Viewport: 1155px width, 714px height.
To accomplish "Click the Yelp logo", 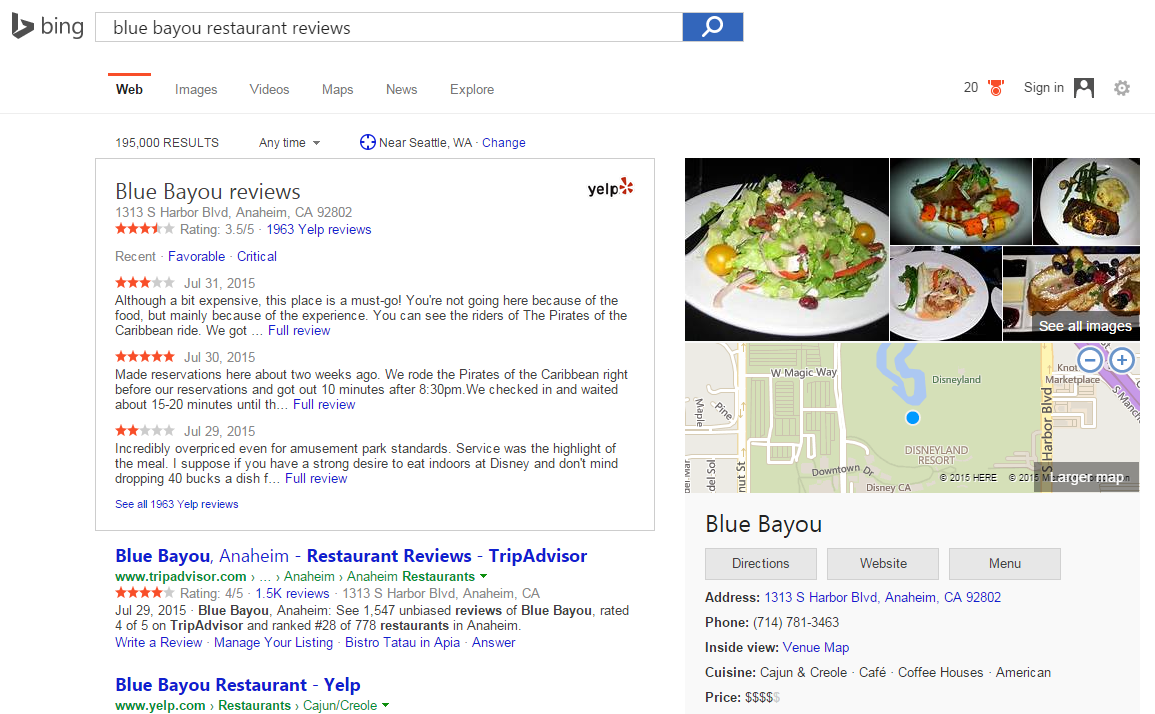I will click(610, 187).
